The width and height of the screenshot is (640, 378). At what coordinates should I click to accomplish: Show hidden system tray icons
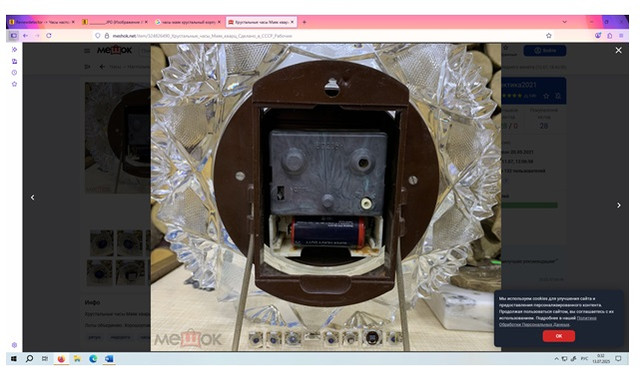(556, 359)
